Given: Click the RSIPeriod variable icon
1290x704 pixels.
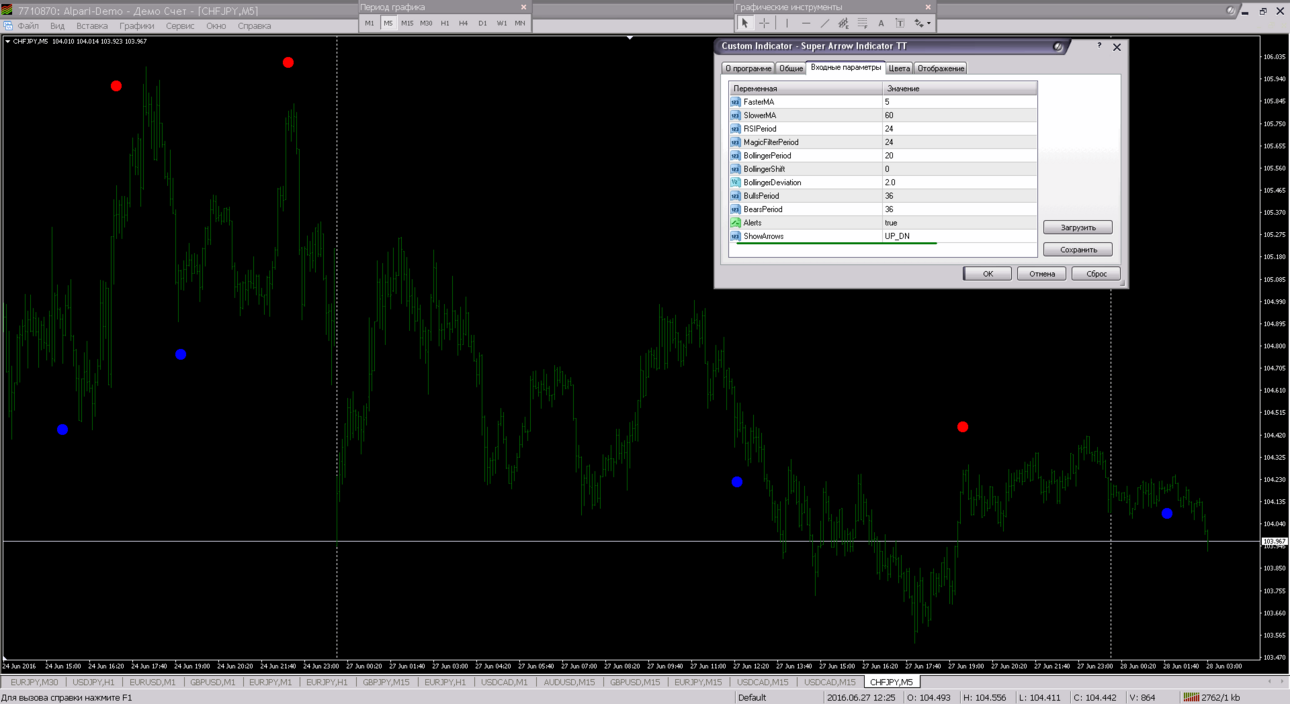Looking at the screenshot, I should pos(735,129).
